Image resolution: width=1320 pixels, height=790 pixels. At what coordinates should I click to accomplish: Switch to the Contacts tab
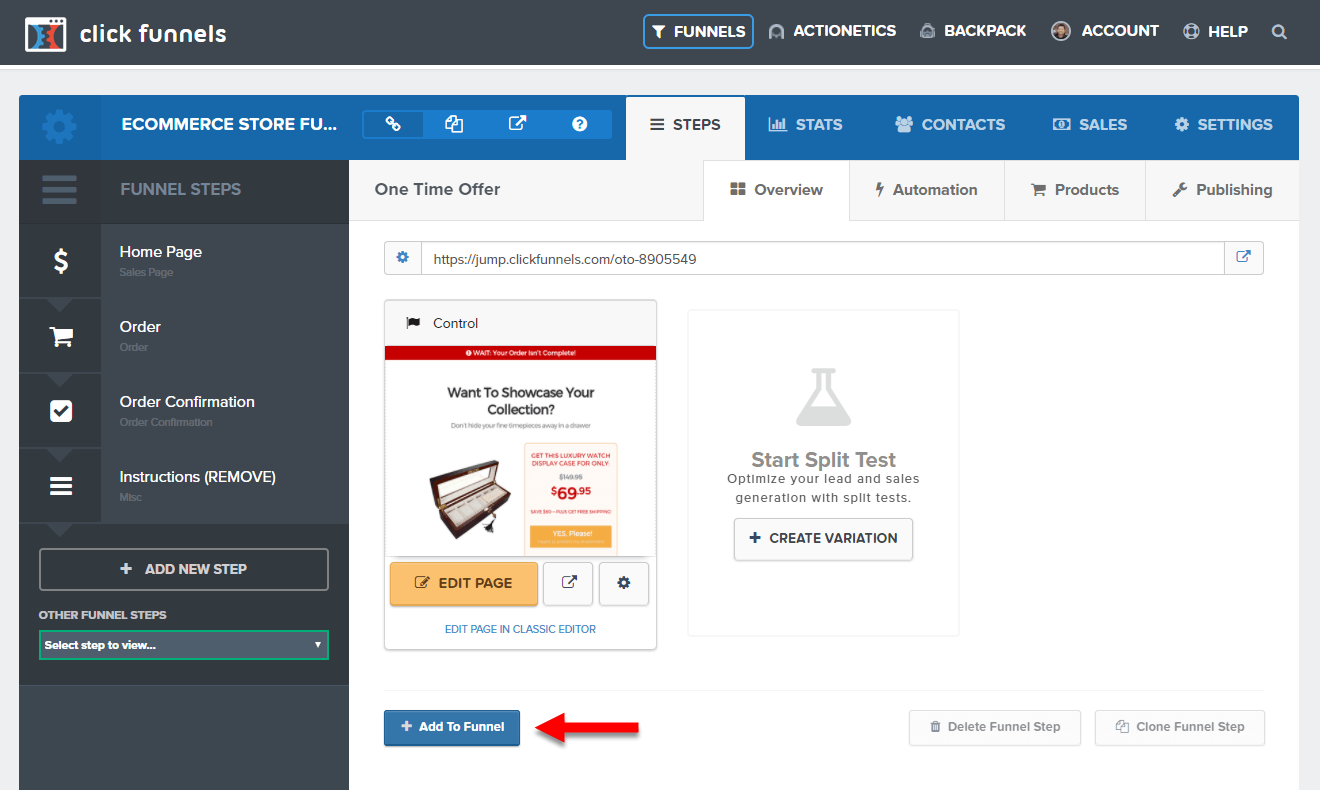coord(950,125)
